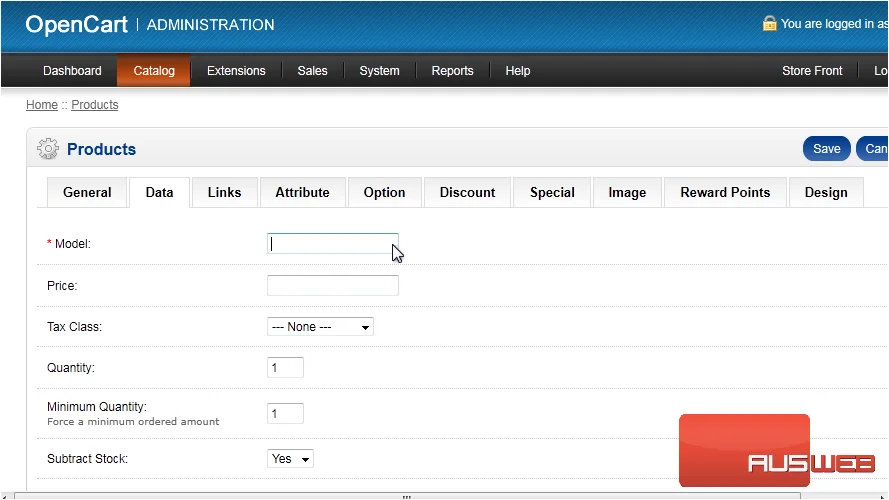Viewport: 889px width, 500px height.
Task: Go to the Reward Points tab
Action: 725,192
